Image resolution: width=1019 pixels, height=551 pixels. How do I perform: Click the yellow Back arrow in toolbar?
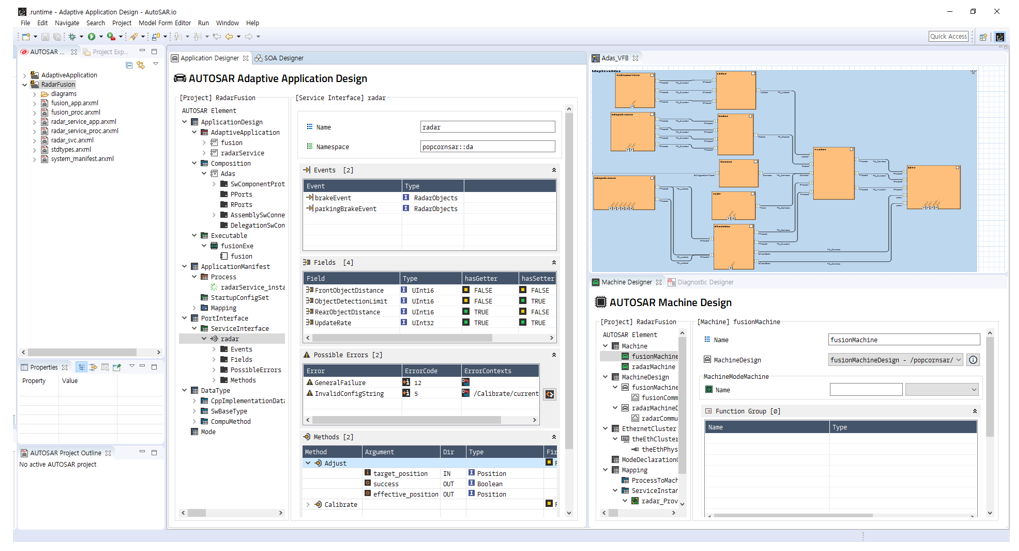click(229, 37)
